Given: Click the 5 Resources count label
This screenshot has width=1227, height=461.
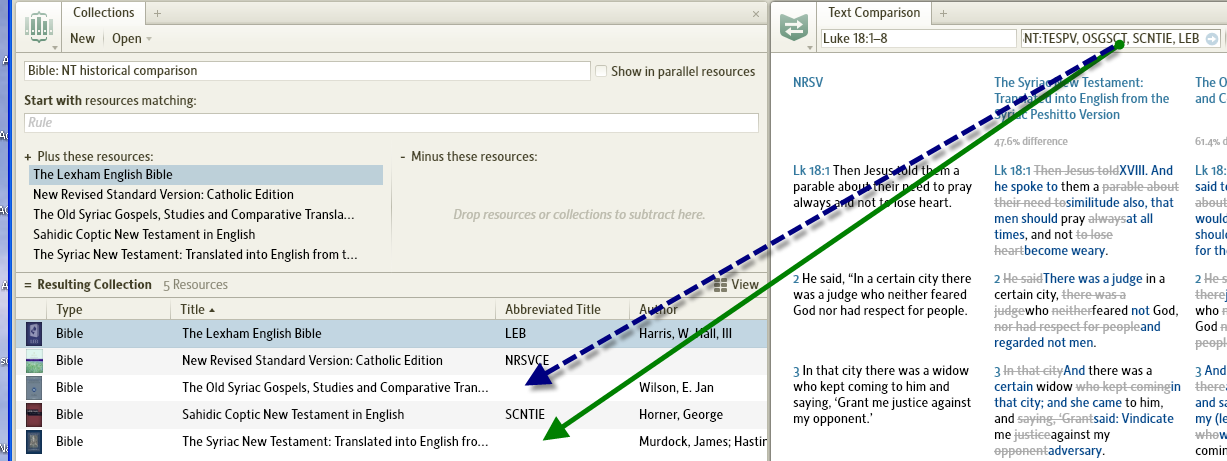Looking at the screenshot, I should point(195,285).
